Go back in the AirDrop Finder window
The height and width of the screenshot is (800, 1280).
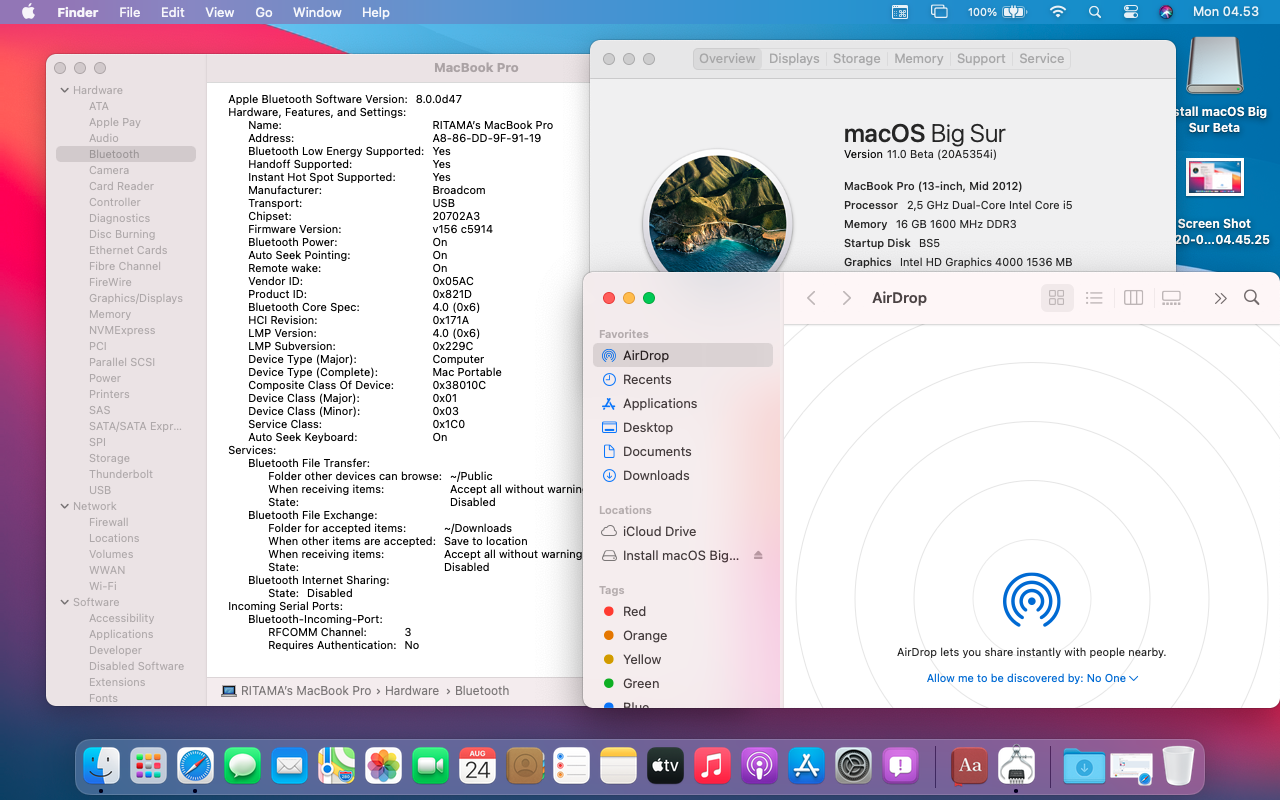(x=811, y=298)
